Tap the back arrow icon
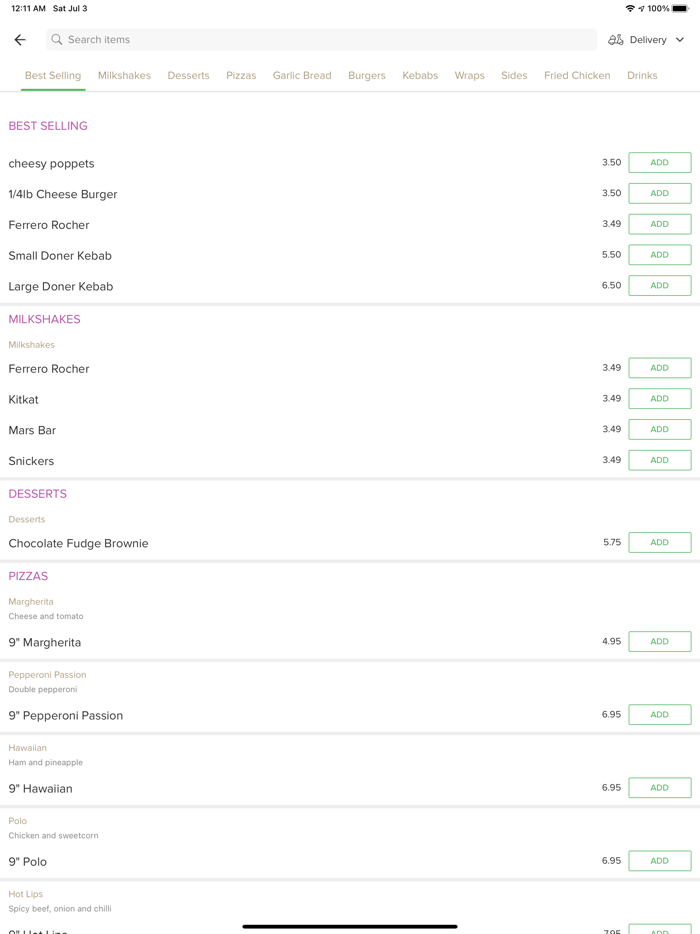 point(20,40)
